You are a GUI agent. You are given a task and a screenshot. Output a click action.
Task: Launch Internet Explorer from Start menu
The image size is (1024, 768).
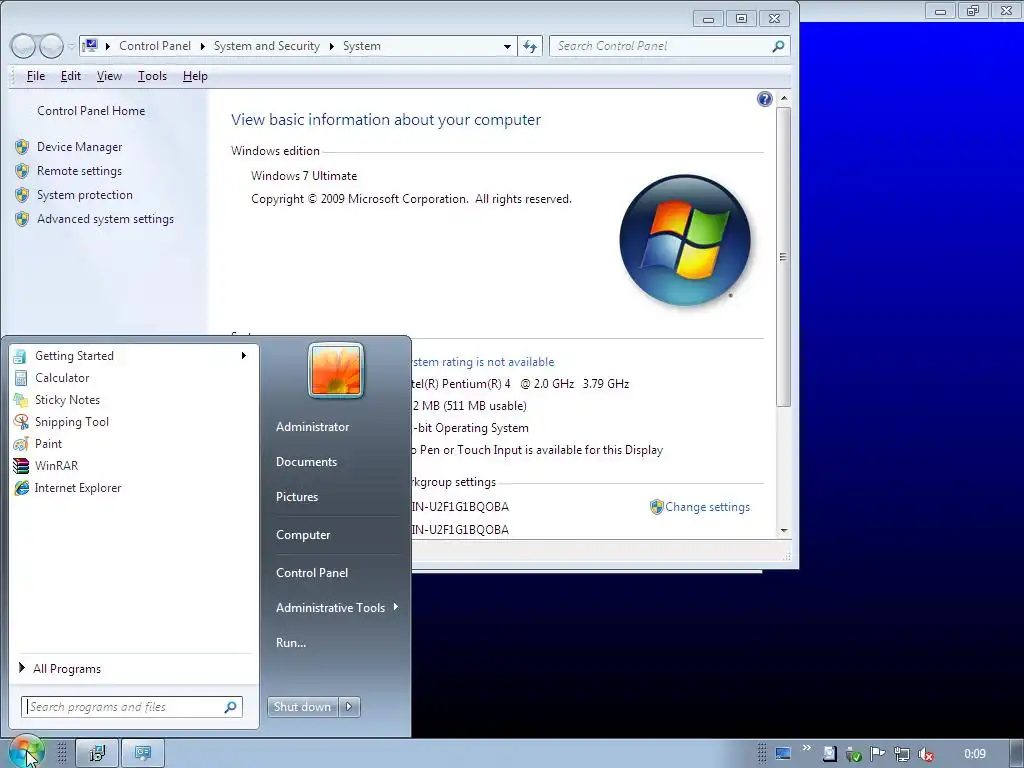(x=78, y=488)
